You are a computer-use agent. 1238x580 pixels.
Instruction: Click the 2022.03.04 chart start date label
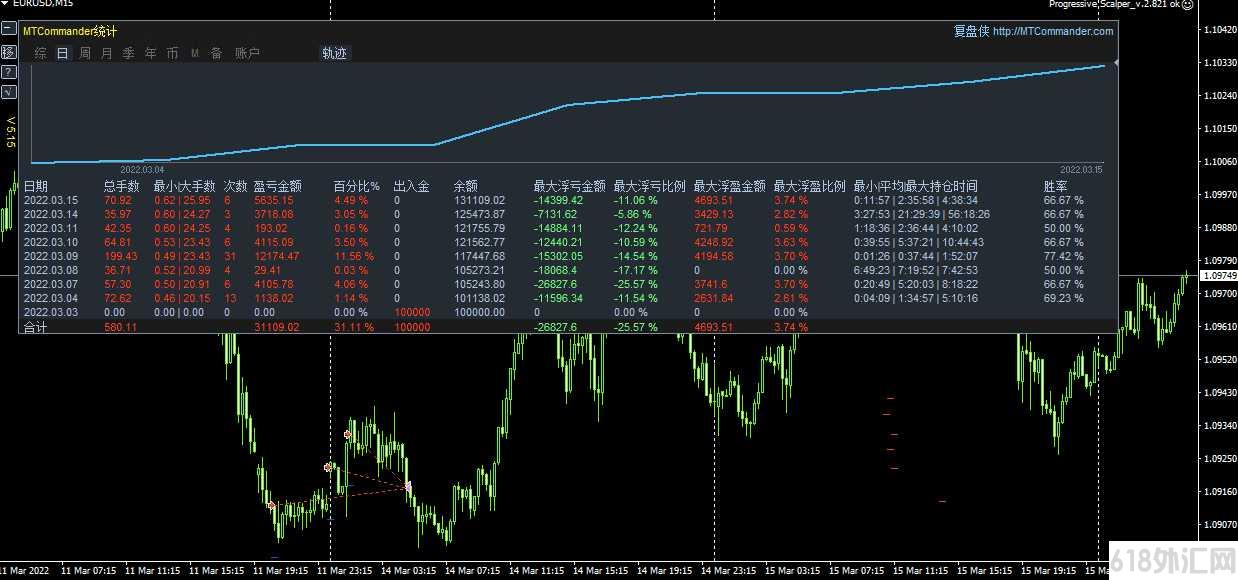point(141,170)
